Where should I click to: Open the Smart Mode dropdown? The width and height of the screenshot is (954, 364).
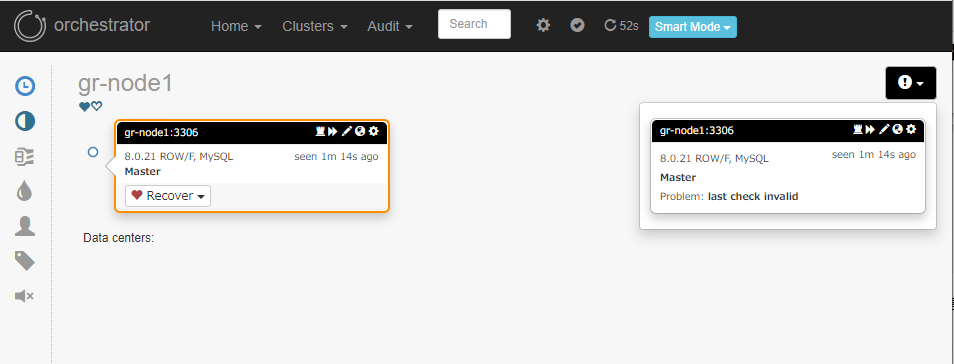(x=693, y=27)
